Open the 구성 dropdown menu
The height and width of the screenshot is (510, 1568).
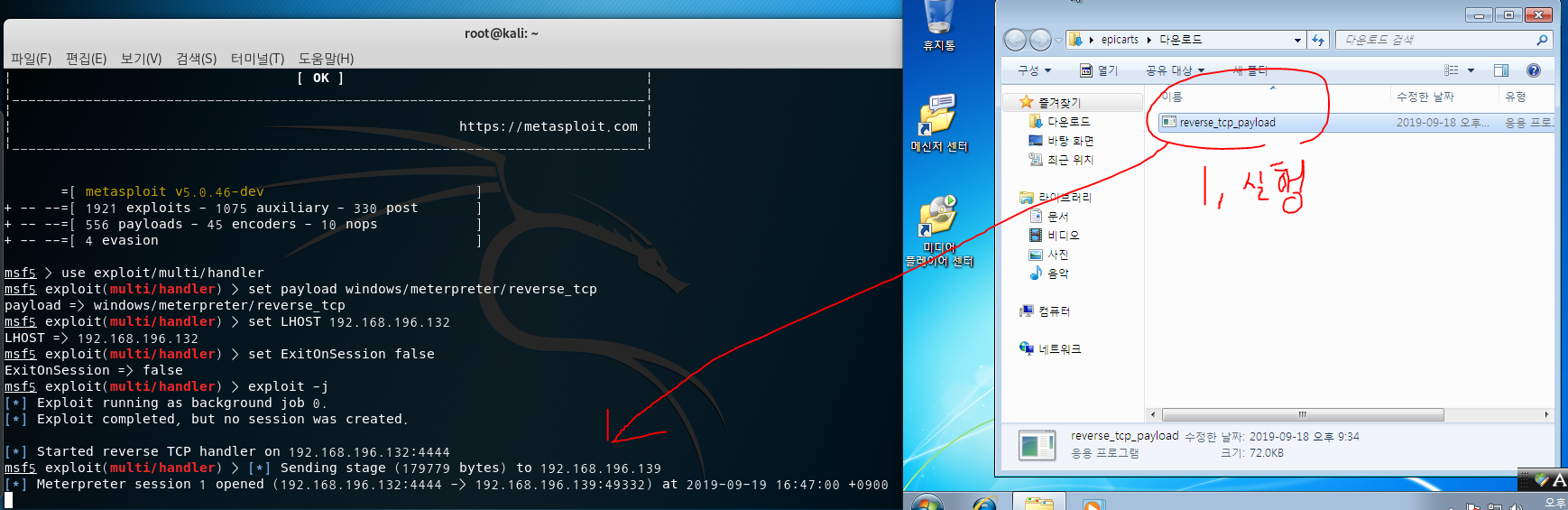[x=1034, y=70]
